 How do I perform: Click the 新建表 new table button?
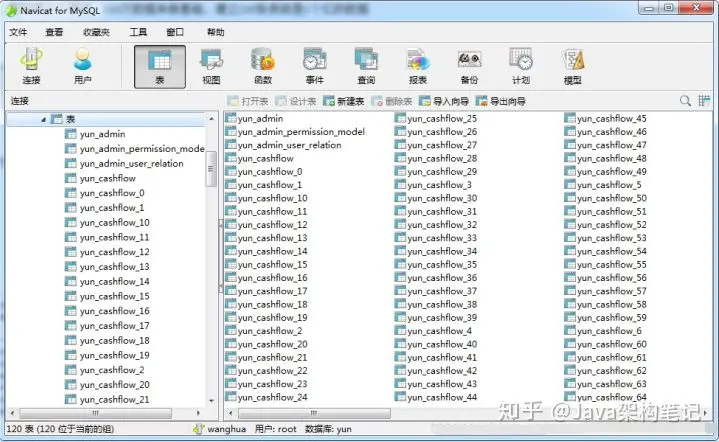(344, 101)
